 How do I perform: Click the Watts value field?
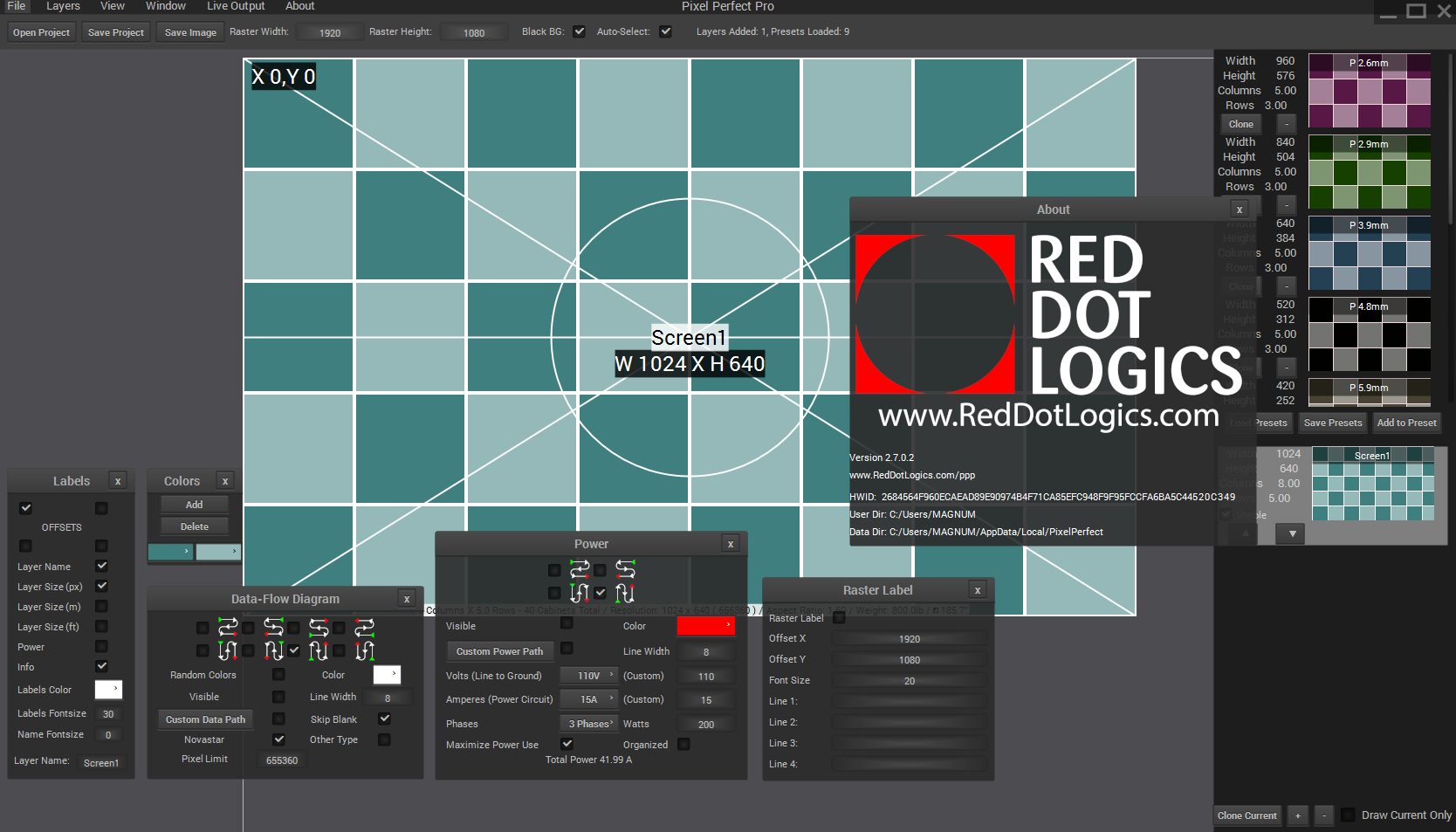[706, 724]
